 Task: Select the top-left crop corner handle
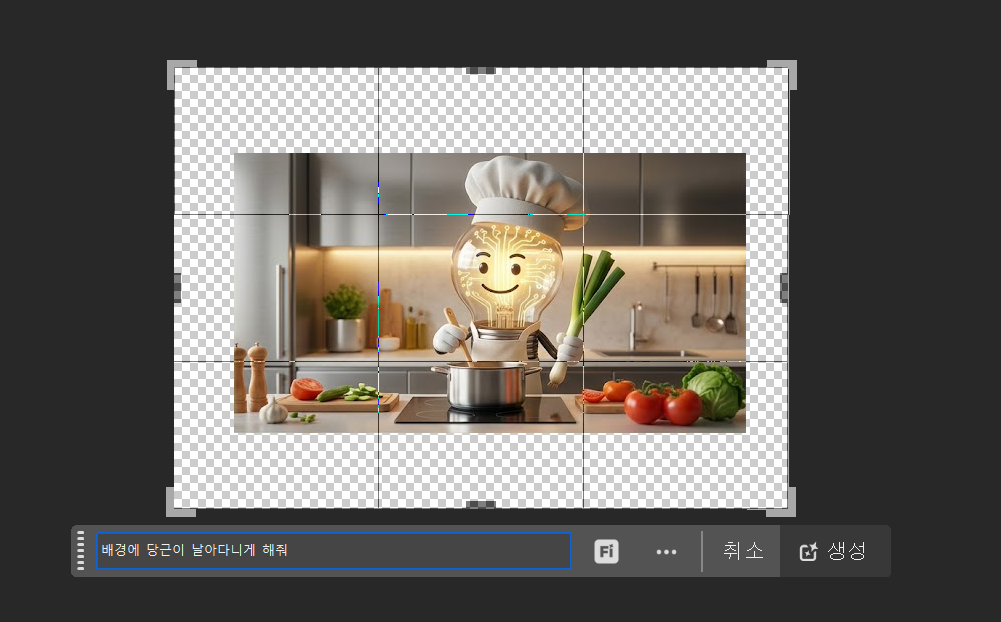pos(181,75)
